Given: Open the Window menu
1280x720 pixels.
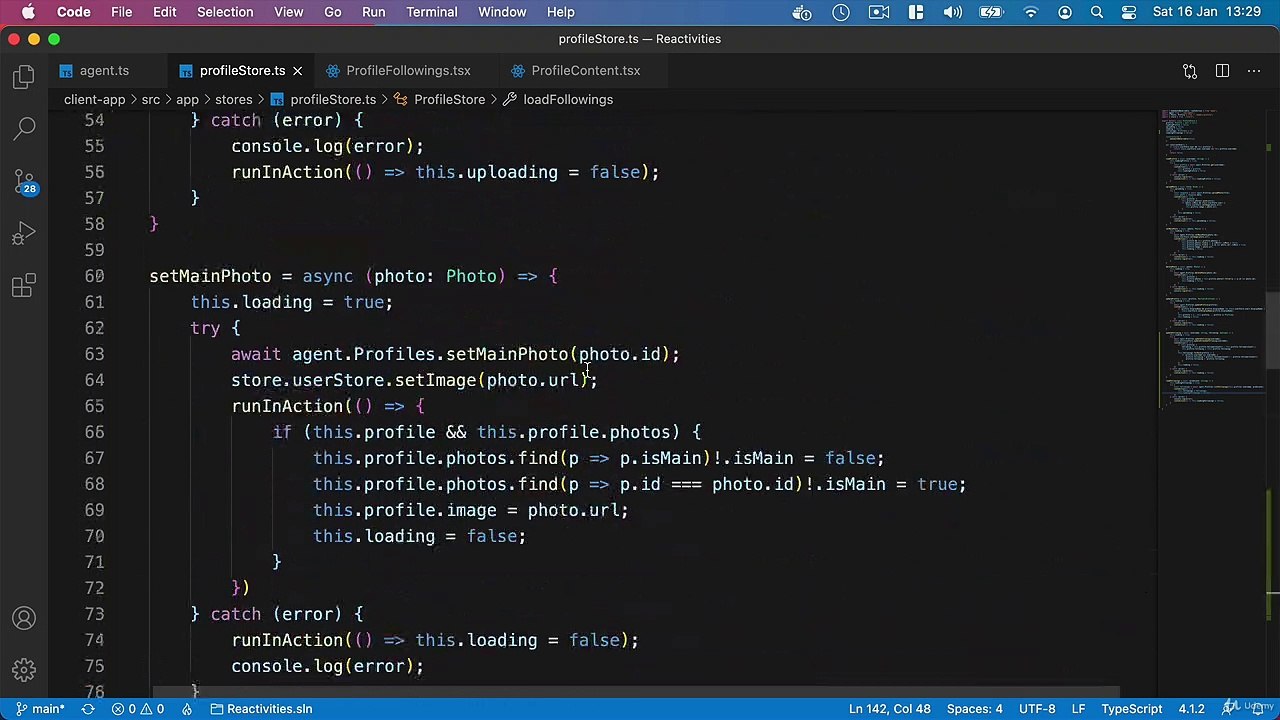Looking at the screenshot, I should [502, 12].
